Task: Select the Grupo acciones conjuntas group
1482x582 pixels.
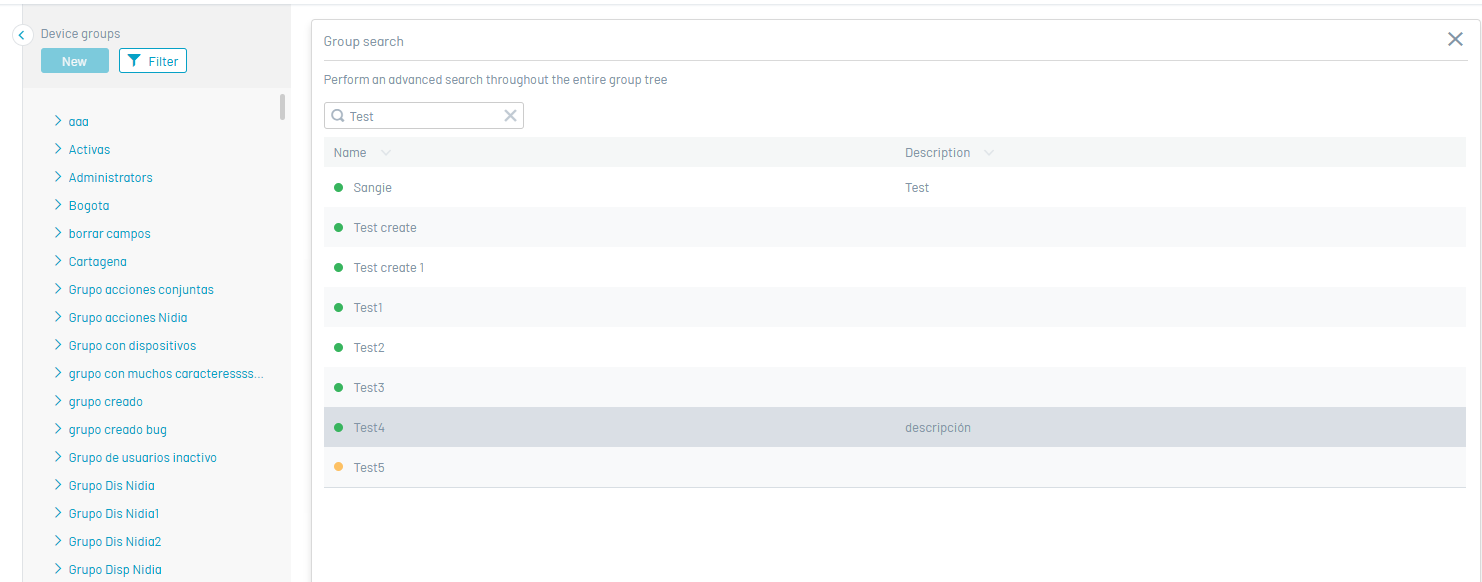Action: click(x=141, y=289)
